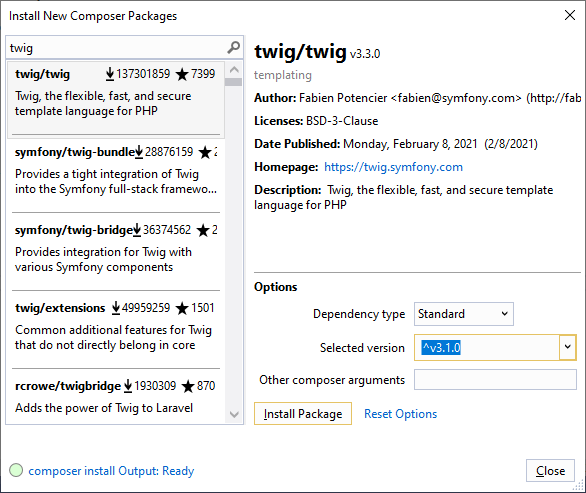Screen dimensions: 586x493
Task: Select the rcrowe/twigbridge package name
Action: tap(68, 386)
